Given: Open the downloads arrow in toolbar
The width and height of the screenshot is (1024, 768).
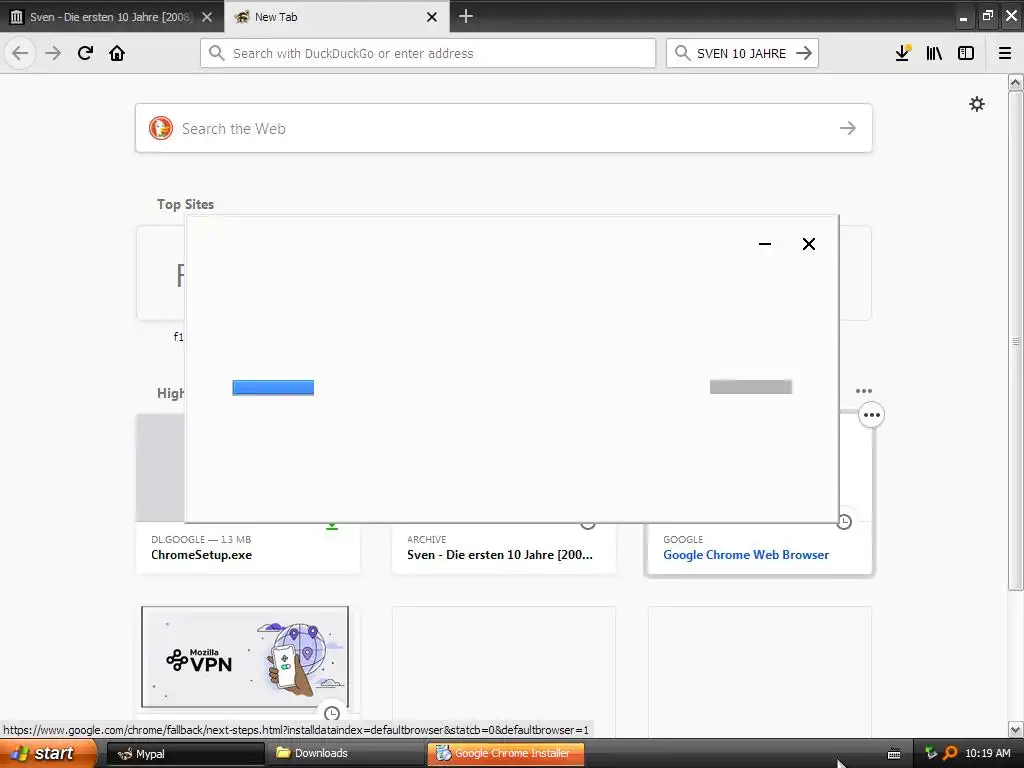Looking at the screenshot, I should point(903,53).
